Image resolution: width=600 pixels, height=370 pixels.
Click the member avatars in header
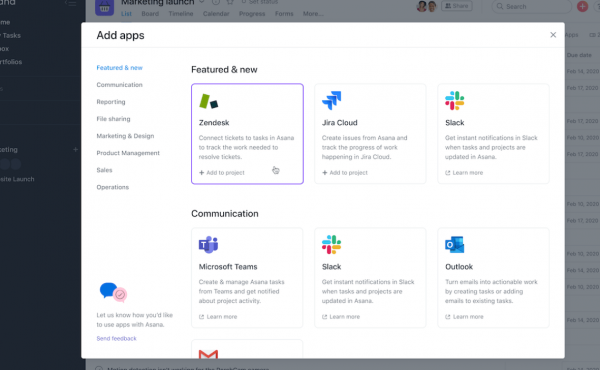pos(427,7)
